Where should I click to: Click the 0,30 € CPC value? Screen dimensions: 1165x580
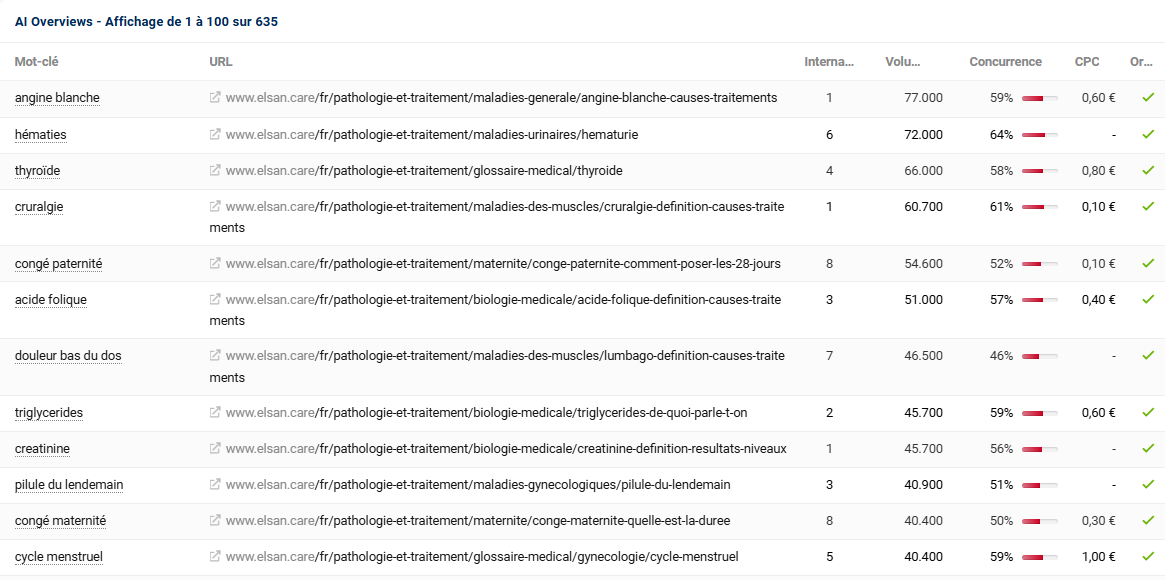coord(1098,521)
